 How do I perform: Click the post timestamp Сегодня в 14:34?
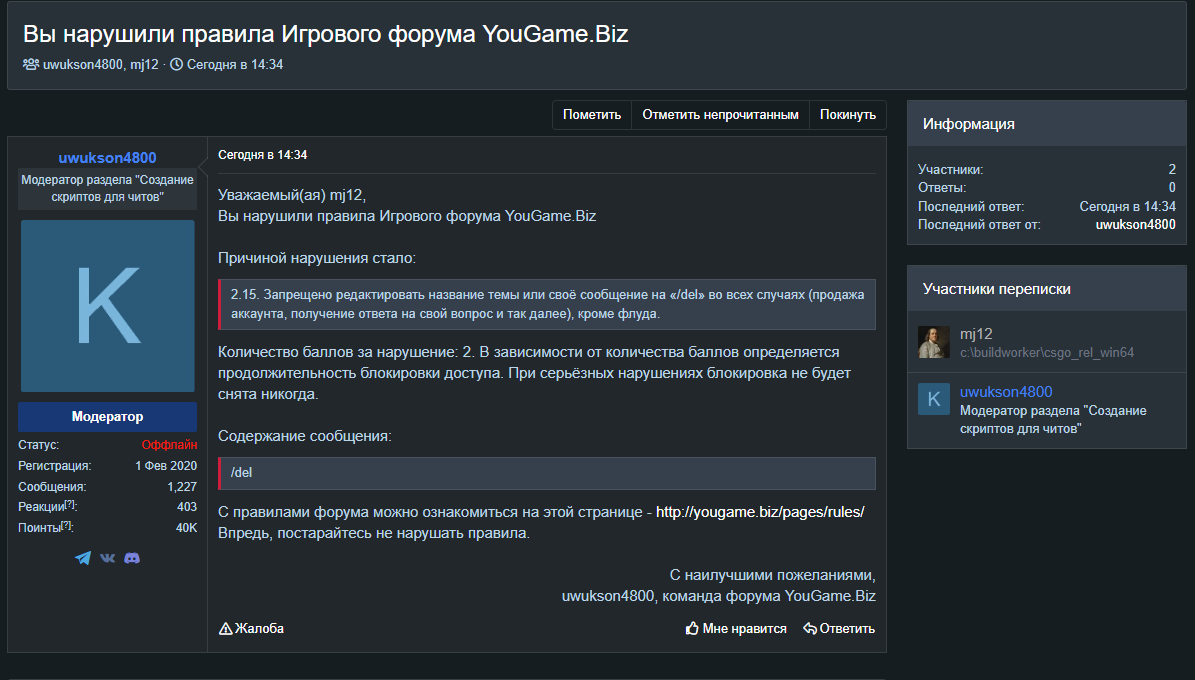tap(262, 155)
